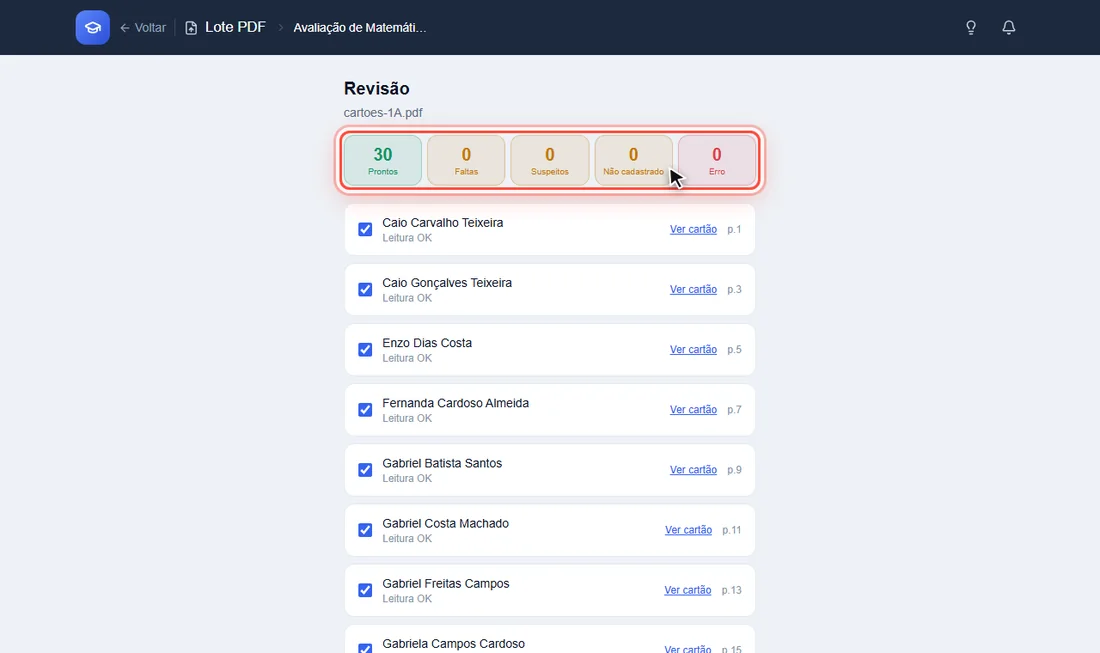Click Leitura OK under Gabriel Costa Machado
1100x653 pixels.
click(x=407, y=539)
